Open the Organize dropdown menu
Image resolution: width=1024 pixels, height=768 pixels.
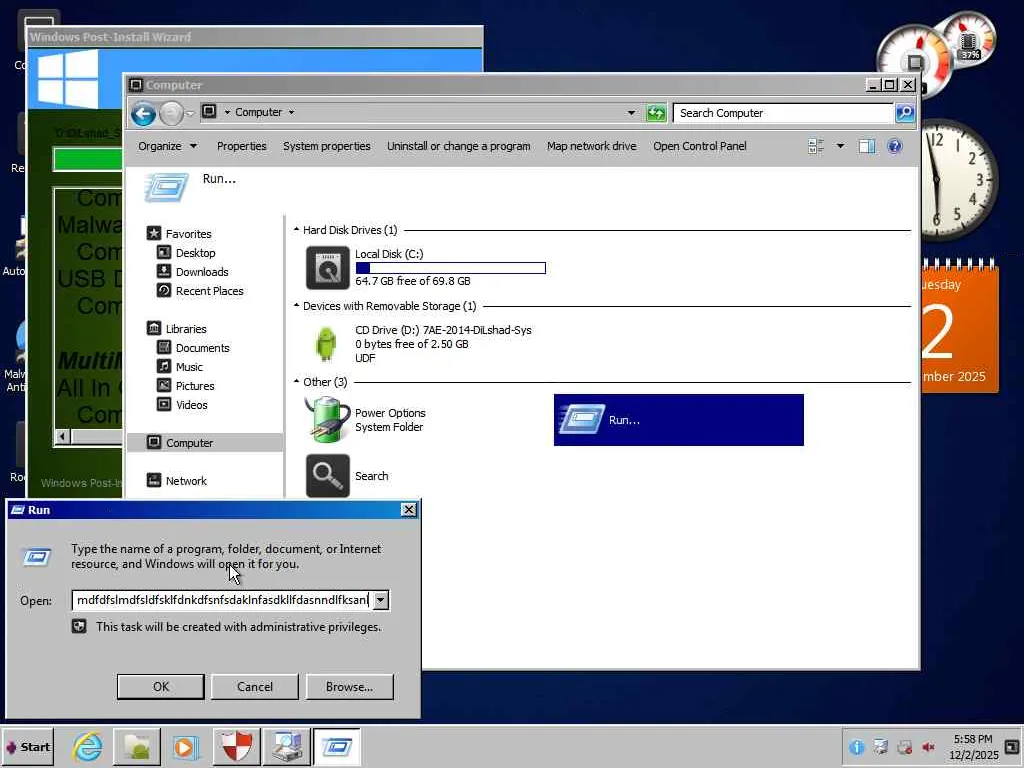point(167,146)
